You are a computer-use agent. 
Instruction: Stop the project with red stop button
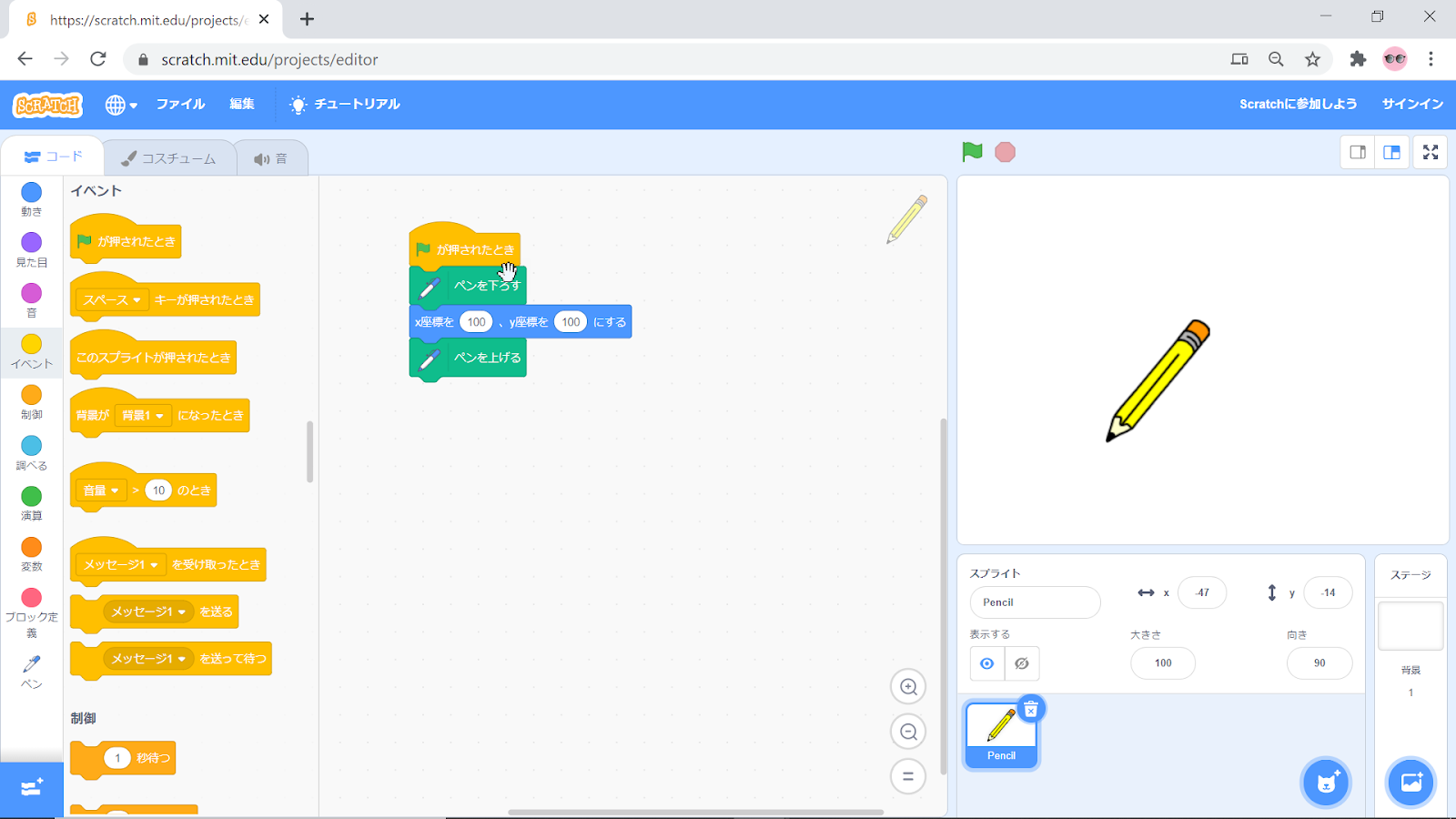(x=1005, y=152)
